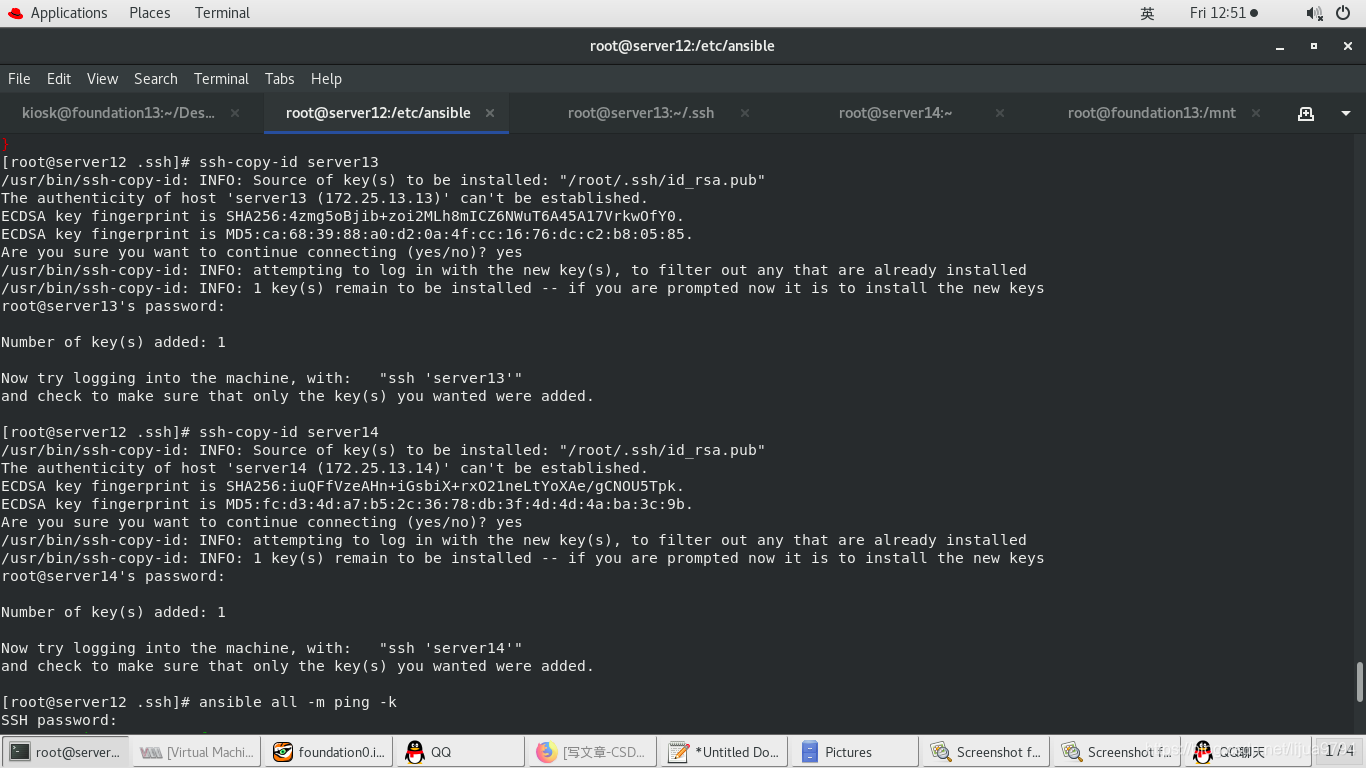
Task: Click the new tab icon button
Action: (x=1306, y=114)
